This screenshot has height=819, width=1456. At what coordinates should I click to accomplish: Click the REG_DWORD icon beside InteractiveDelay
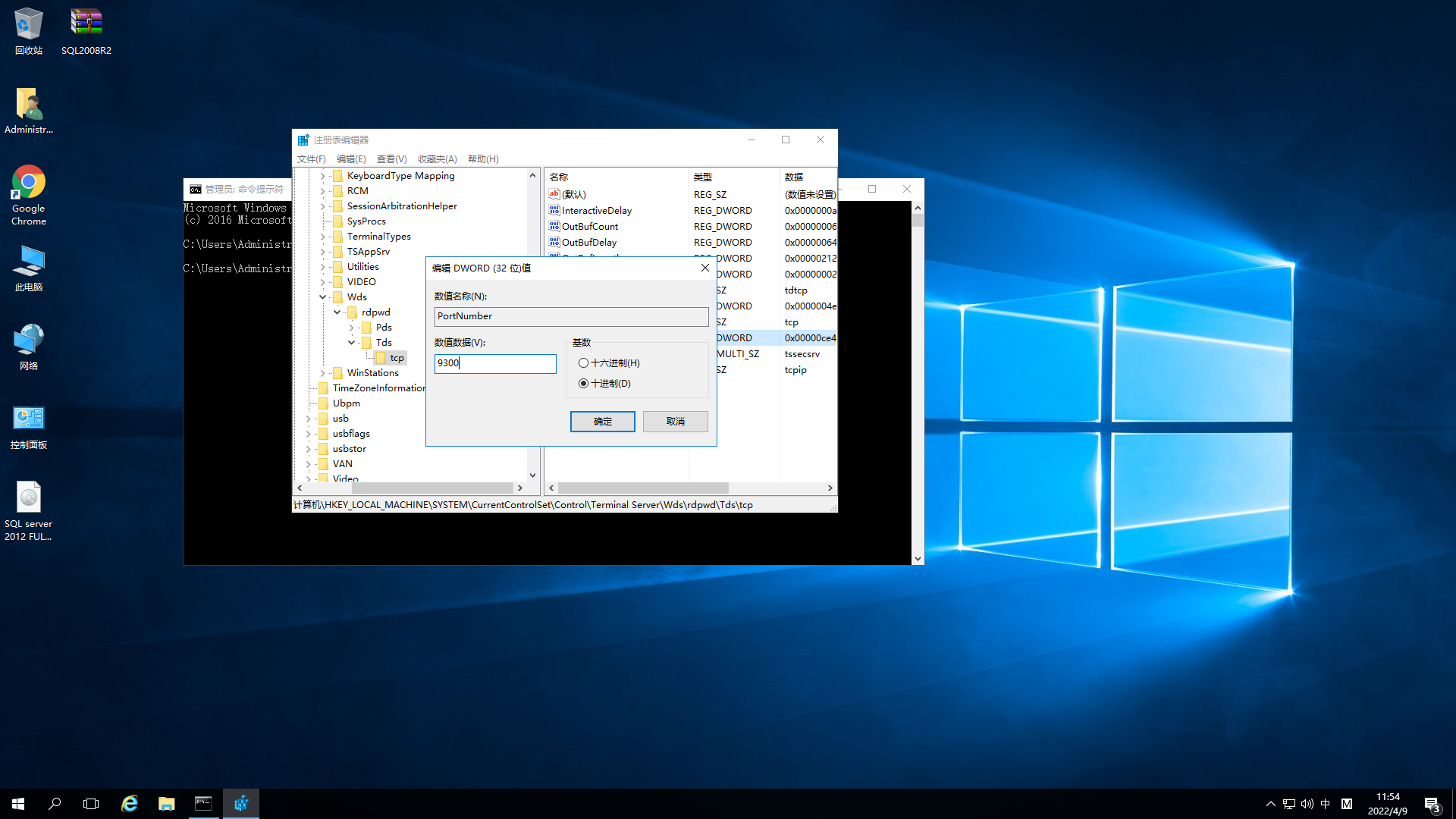coord(554,210)
